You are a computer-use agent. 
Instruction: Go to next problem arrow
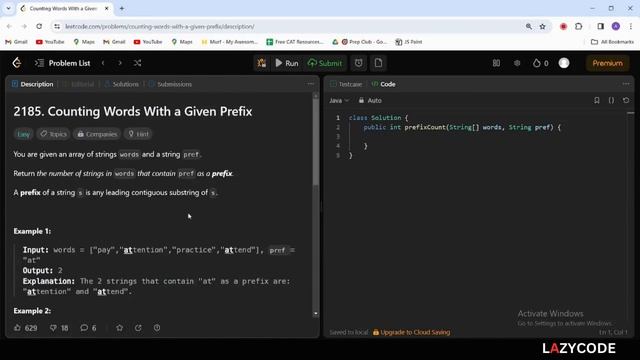(x=120, y=63)
